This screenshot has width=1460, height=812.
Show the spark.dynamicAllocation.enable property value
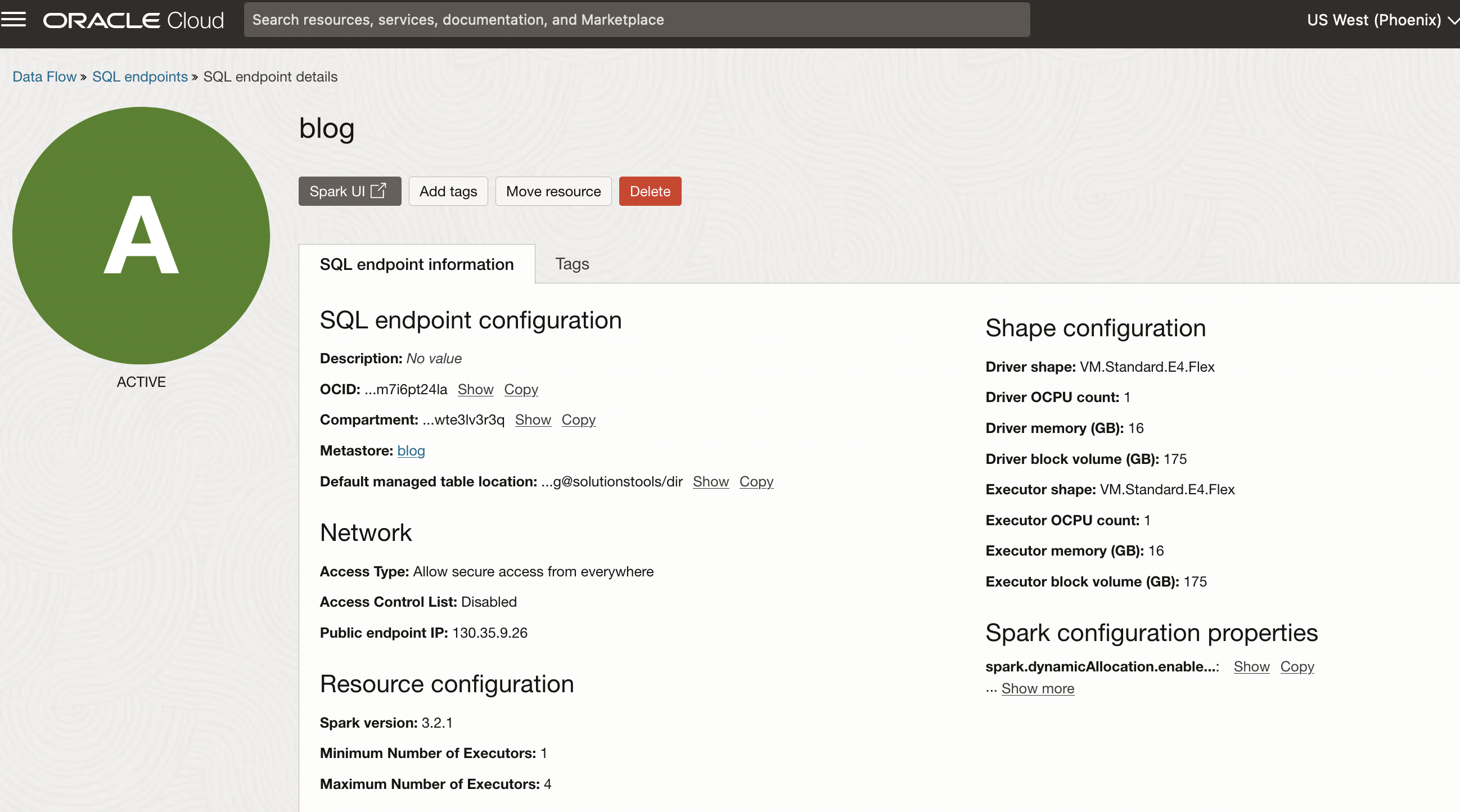point(1251,666)
